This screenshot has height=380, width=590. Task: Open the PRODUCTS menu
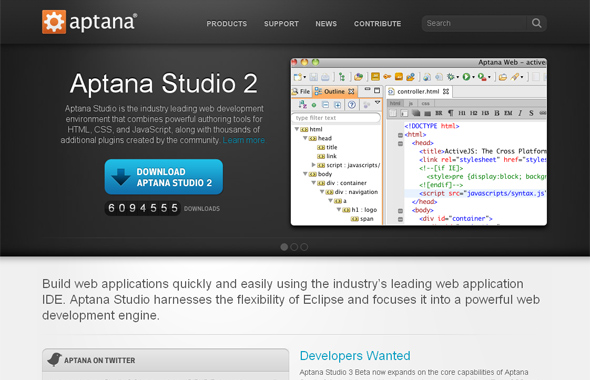click(x=227, y=24)
